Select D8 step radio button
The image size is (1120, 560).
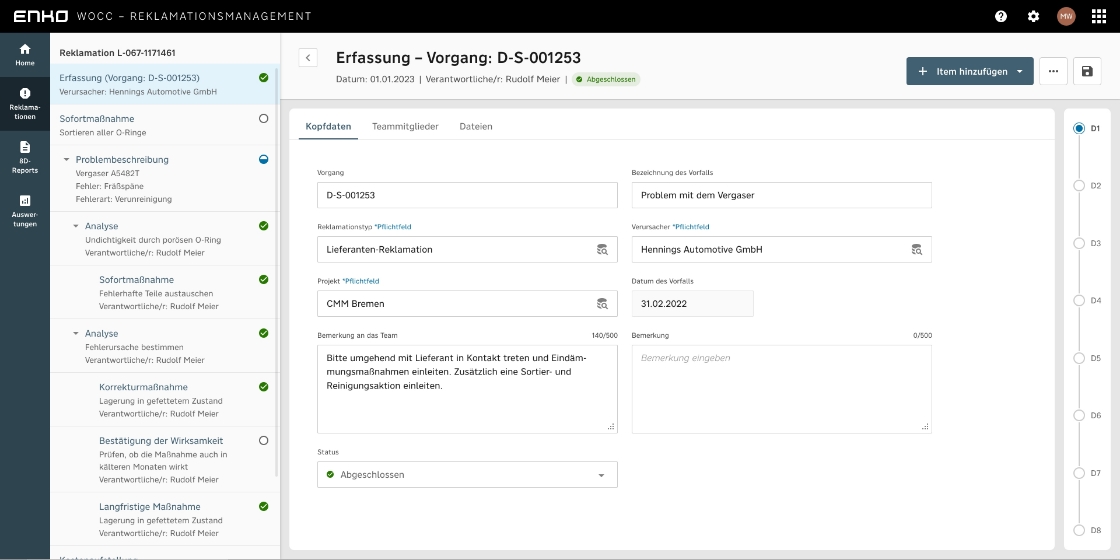pyautogui.click(x=1079, y=530)
